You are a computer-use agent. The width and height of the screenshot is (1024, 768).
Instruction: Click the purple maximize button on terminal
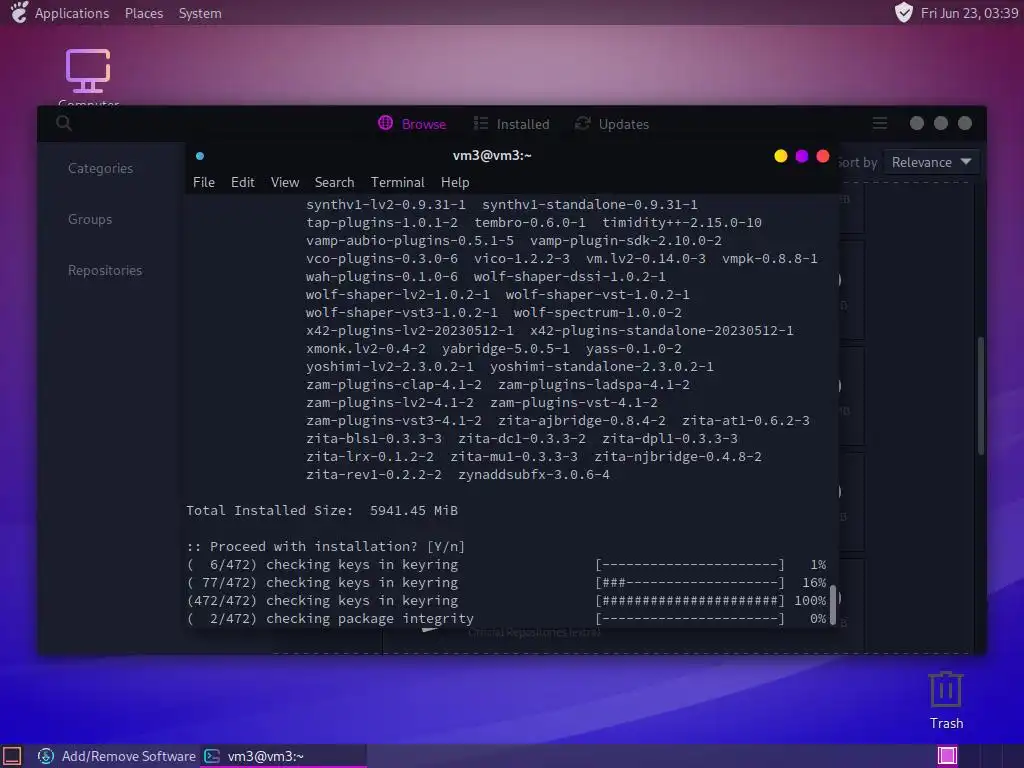point(802,156)
